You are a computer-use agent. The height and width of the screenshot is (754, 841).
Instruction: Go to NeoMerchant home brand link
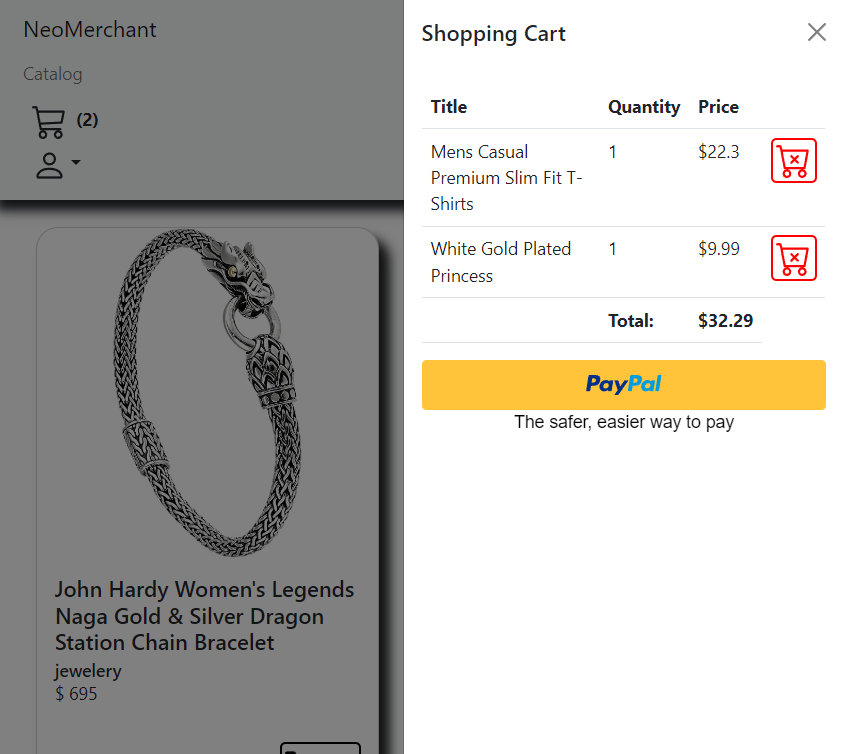90,29
